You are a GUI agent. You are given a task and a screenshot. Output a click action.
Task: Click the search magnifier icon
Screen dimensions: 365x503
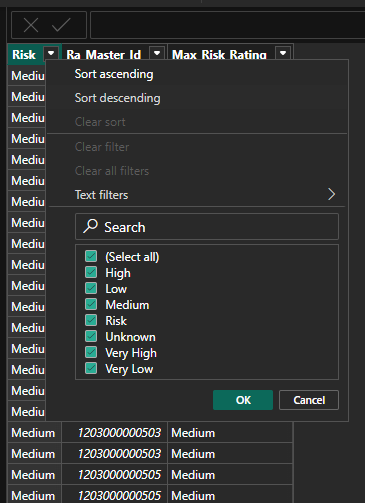90,226
